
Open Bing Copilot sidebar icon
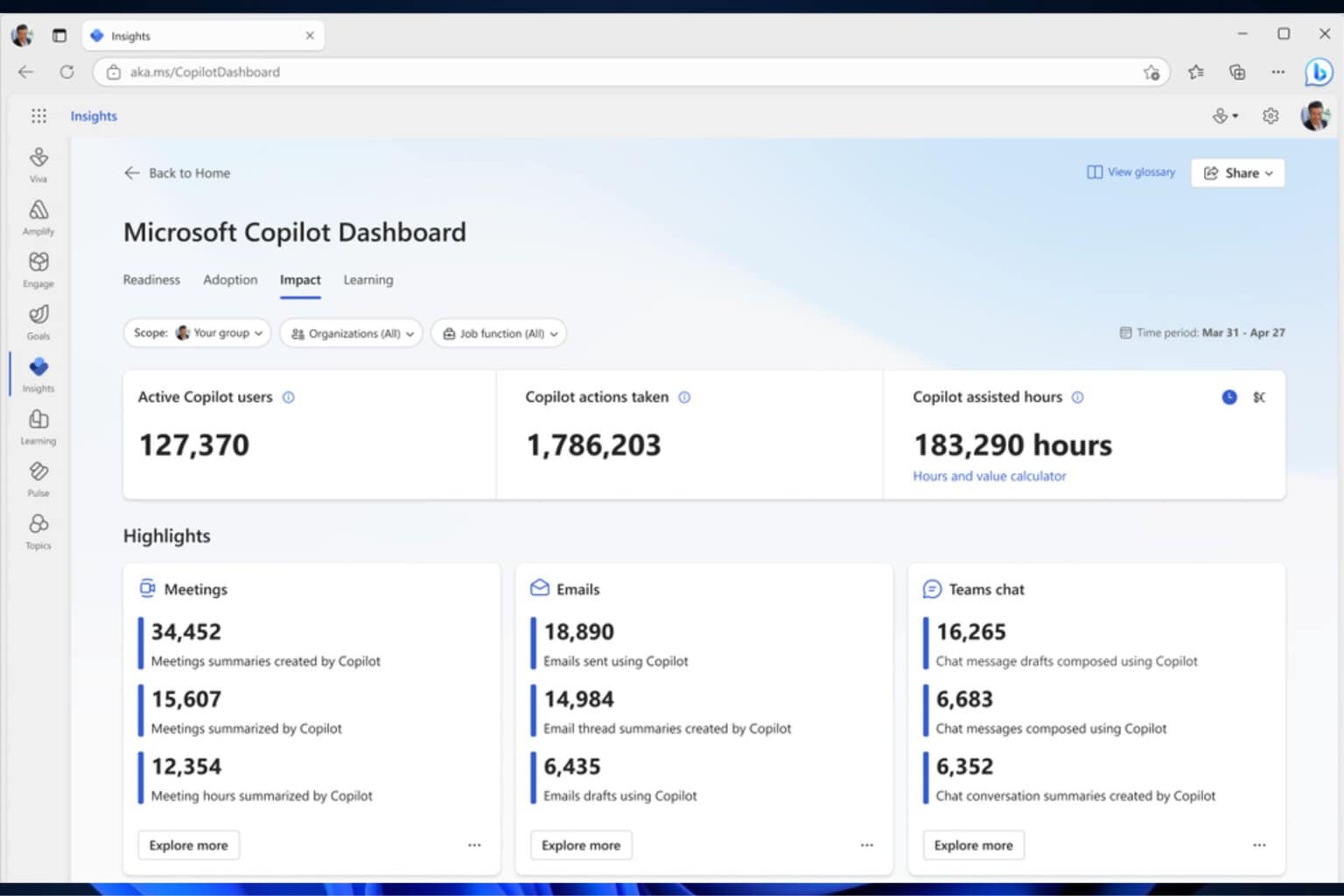click(x=1318, y=73)
